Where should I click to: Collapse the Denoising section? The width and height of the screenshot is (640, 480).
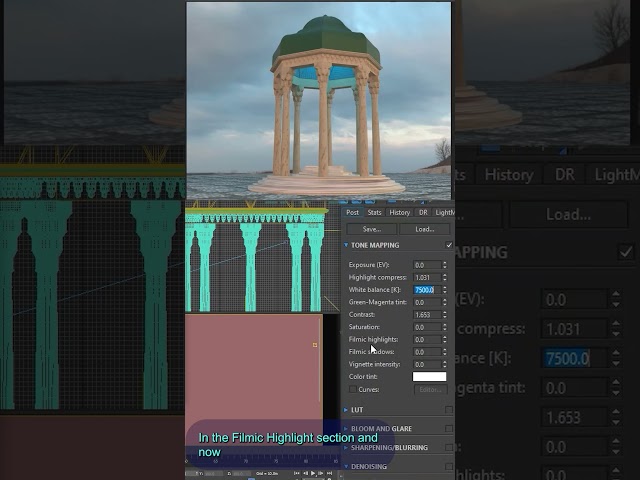[x=346, y=466]
